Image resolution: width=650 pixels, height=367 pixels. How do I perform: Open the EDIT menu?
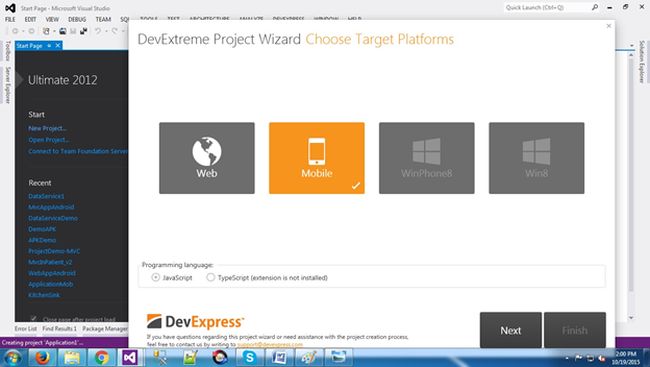(30, 19)
